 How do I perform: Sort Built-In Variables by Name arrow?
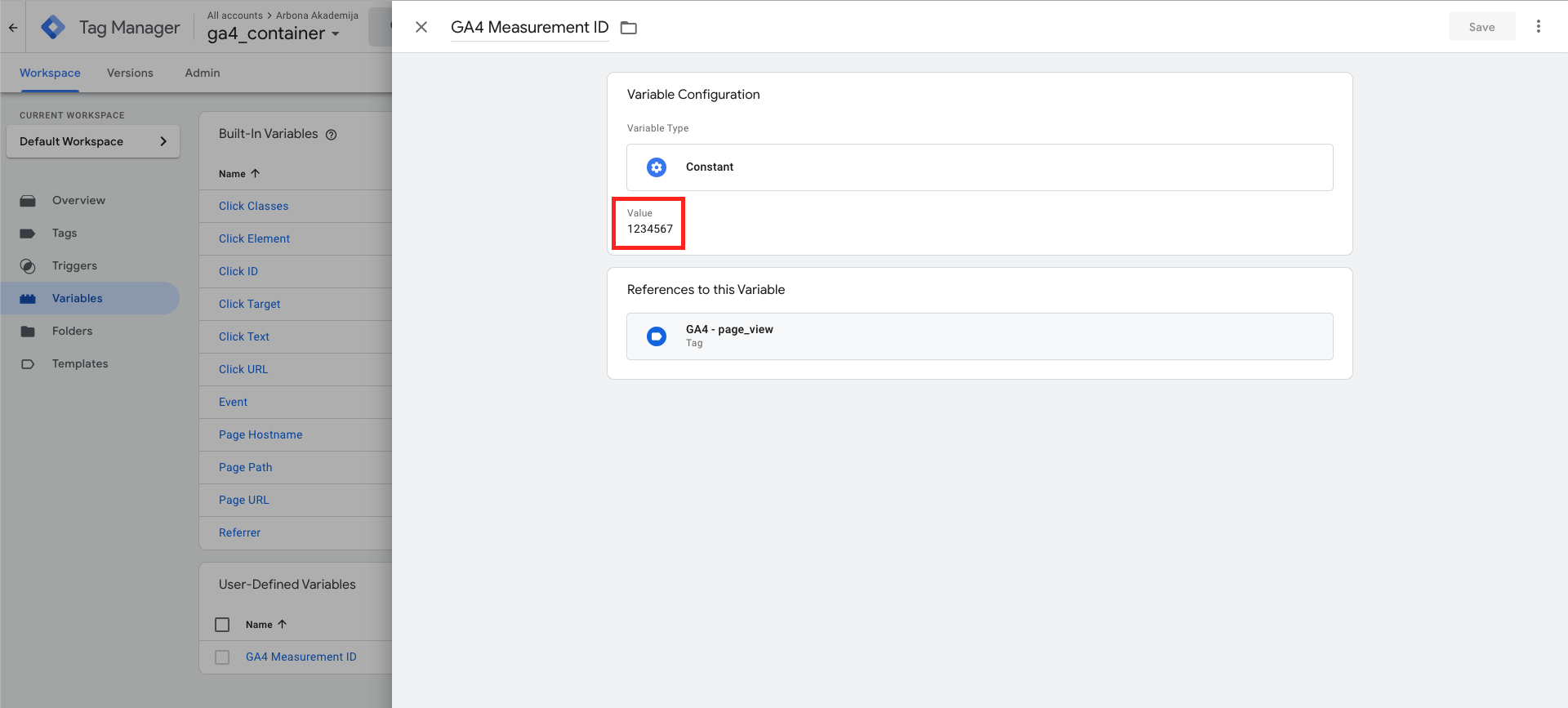(x=256, y=173)
